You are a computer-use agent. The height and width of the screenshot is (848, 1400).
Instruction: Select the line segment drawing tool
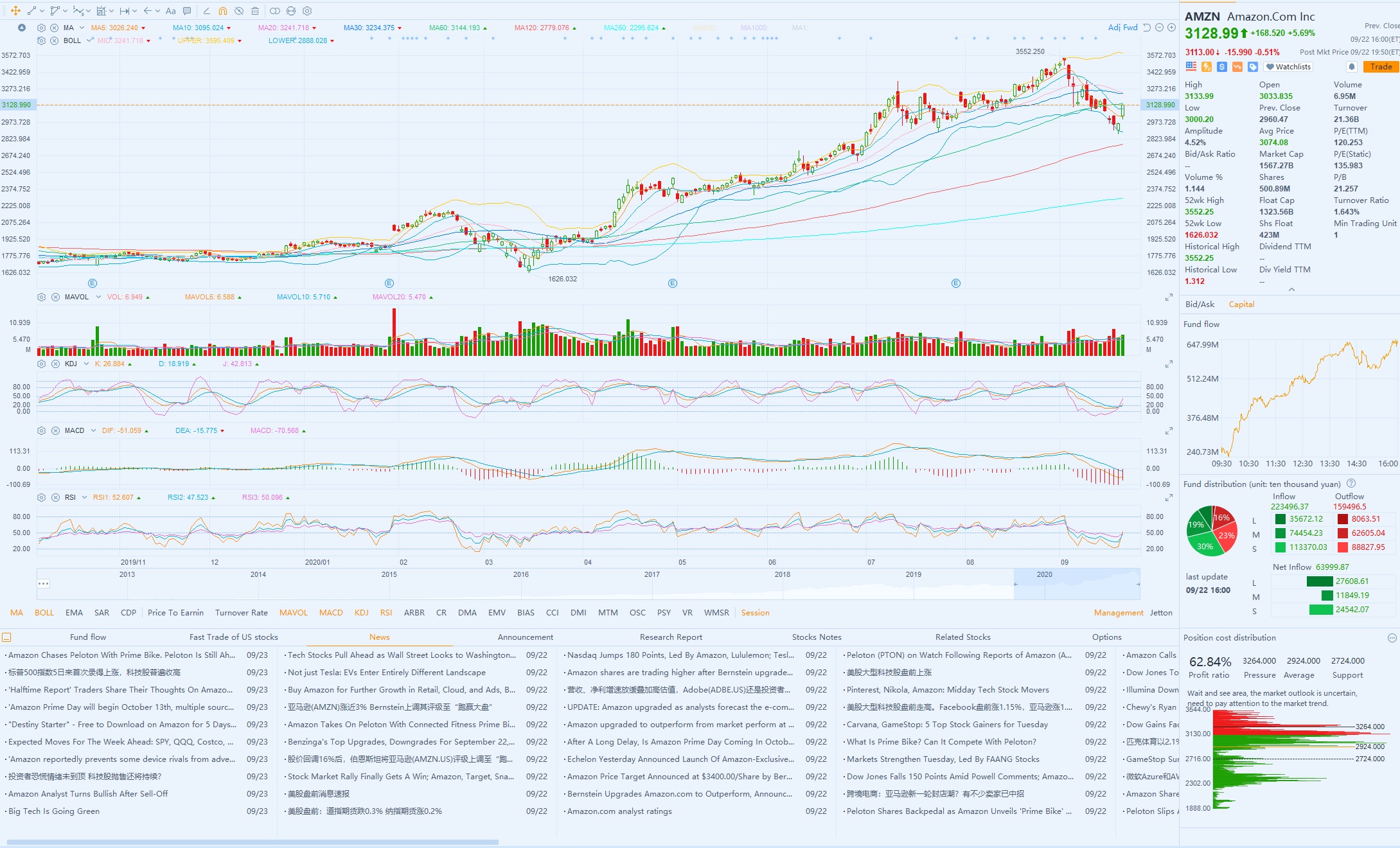[x=31, y=11]
